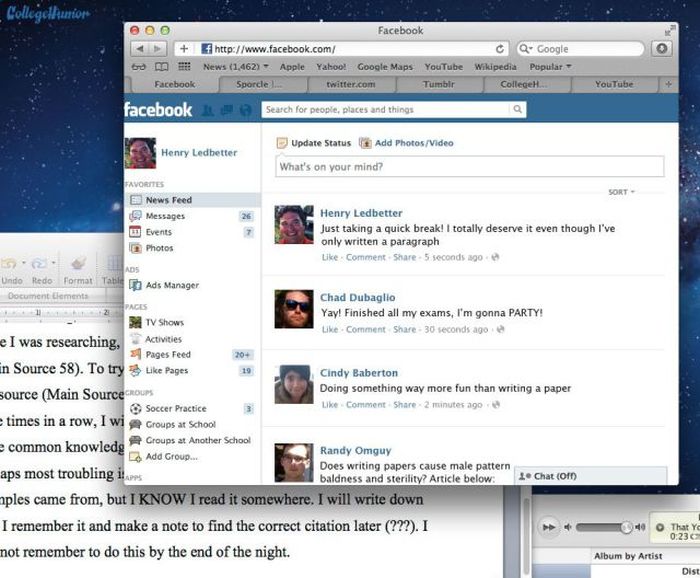
Task: Open the Activities page
Action: point(163,339)
